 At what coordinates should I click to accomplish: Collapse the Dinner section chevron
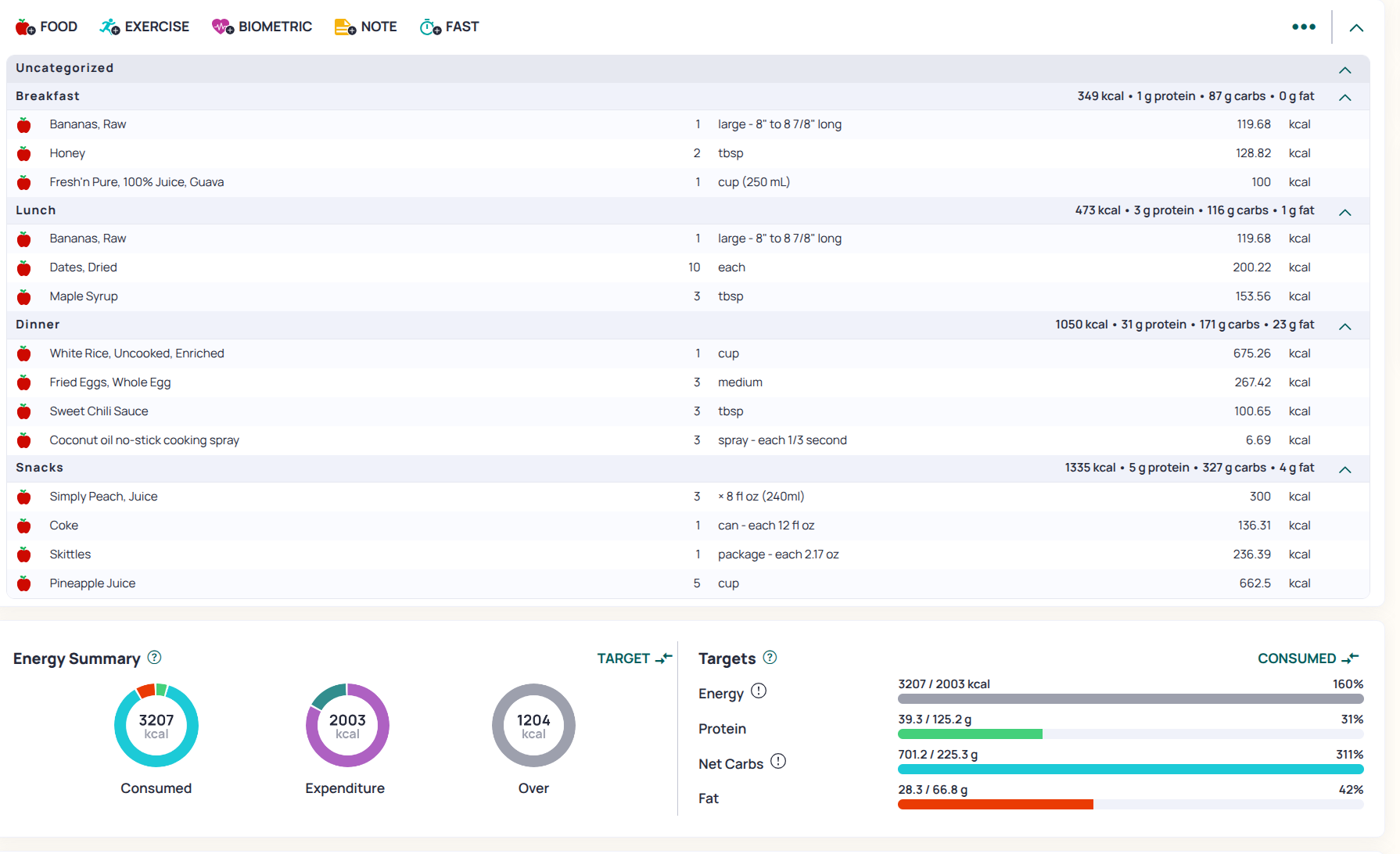coord(1345,327)
